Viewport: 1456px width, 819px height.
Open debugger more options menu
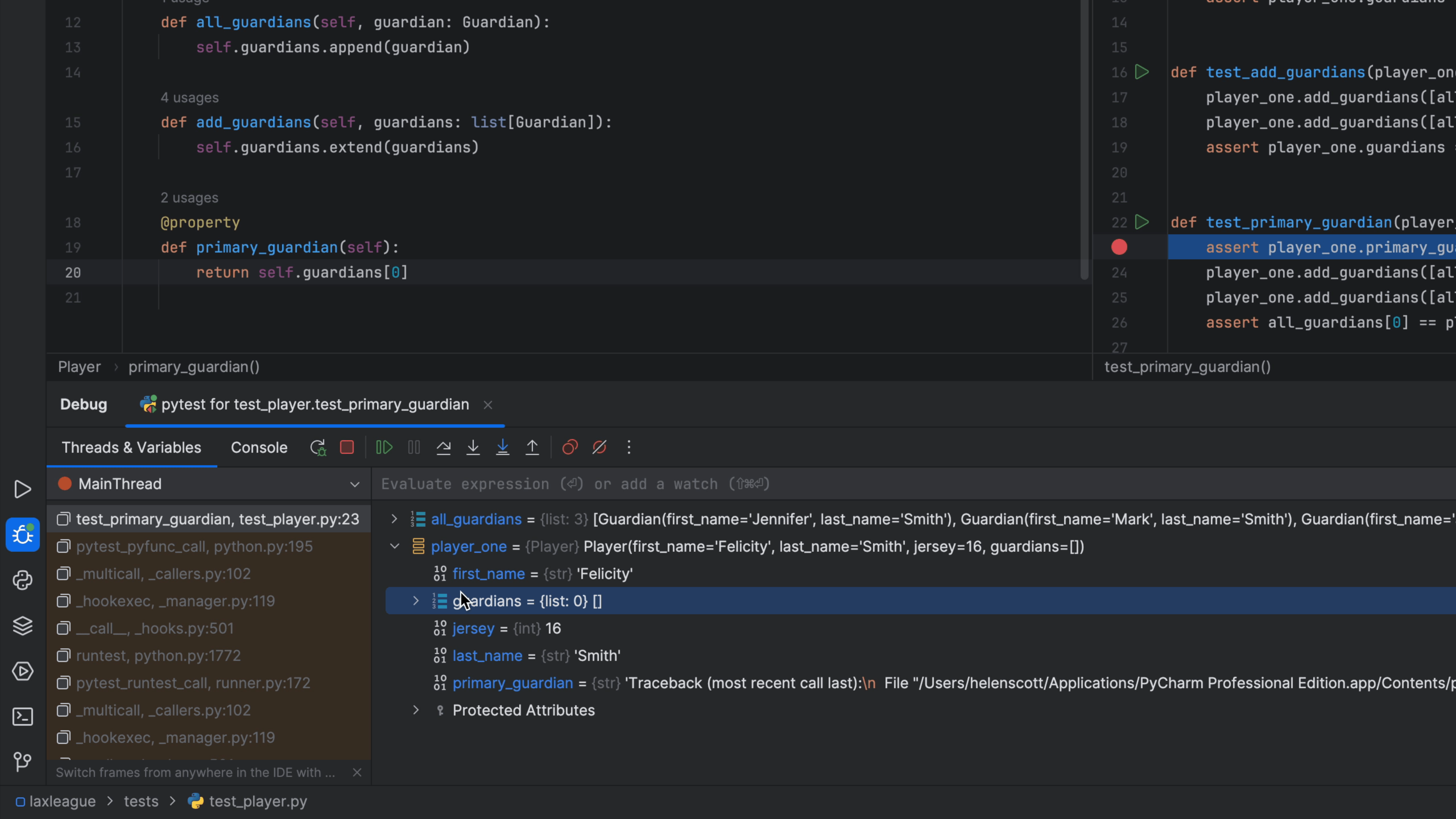coord(629,448)
